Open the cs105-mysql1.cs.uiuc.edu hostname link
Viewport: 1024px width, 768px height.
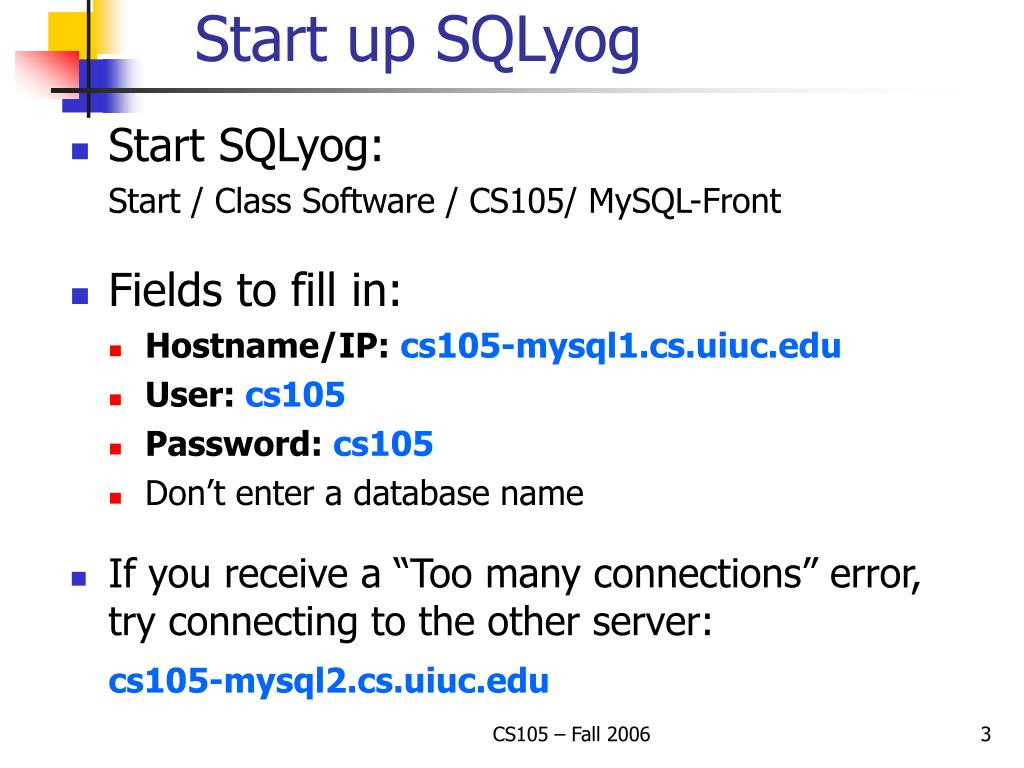[x=620, y=346]
